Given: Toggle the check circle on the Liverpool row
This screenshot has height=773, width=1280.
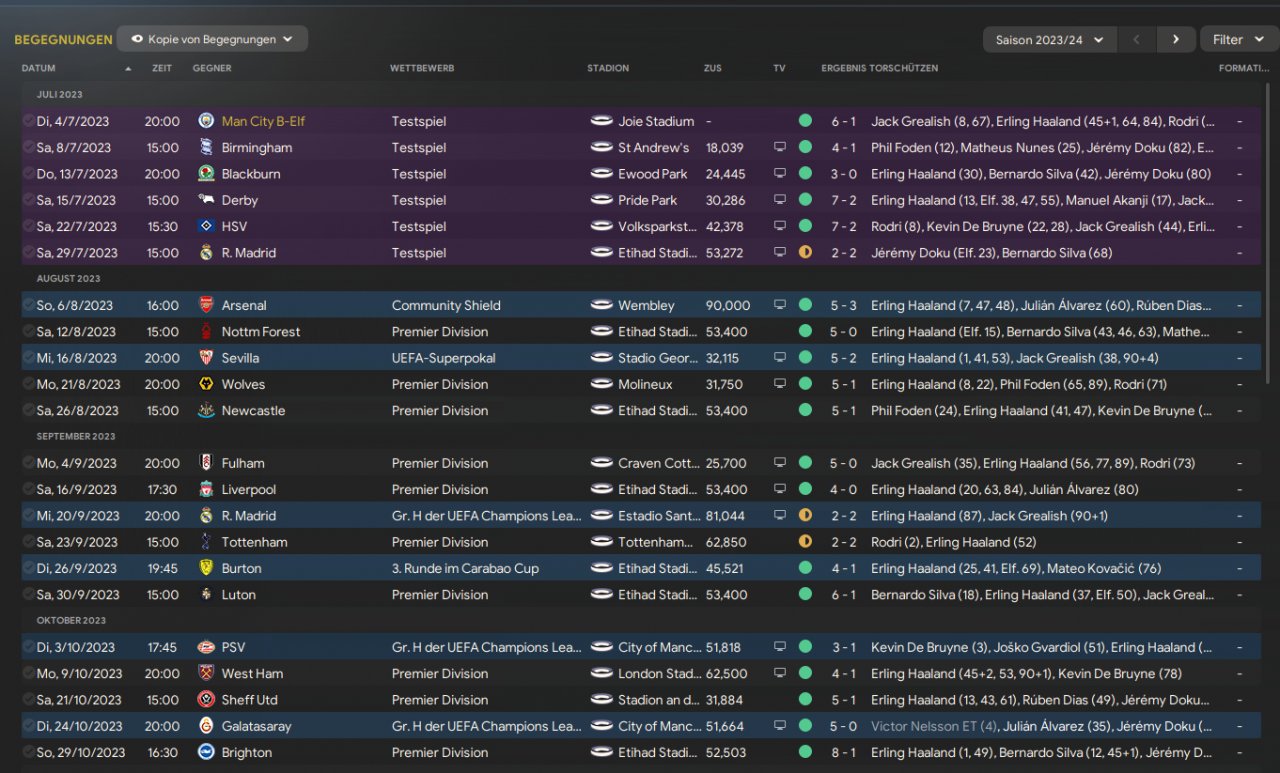Looking at the screenshot, I should 28,490.
